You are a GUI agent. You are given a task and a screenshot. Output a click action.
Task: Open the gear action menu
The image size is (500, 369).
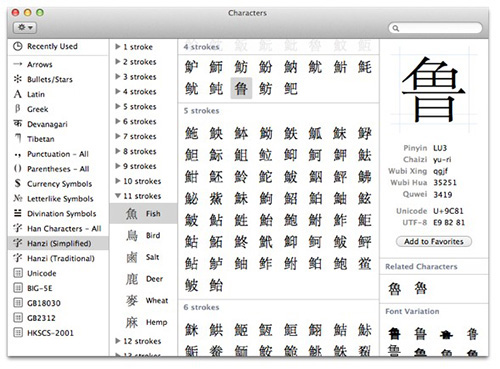(x=25, y=27)
